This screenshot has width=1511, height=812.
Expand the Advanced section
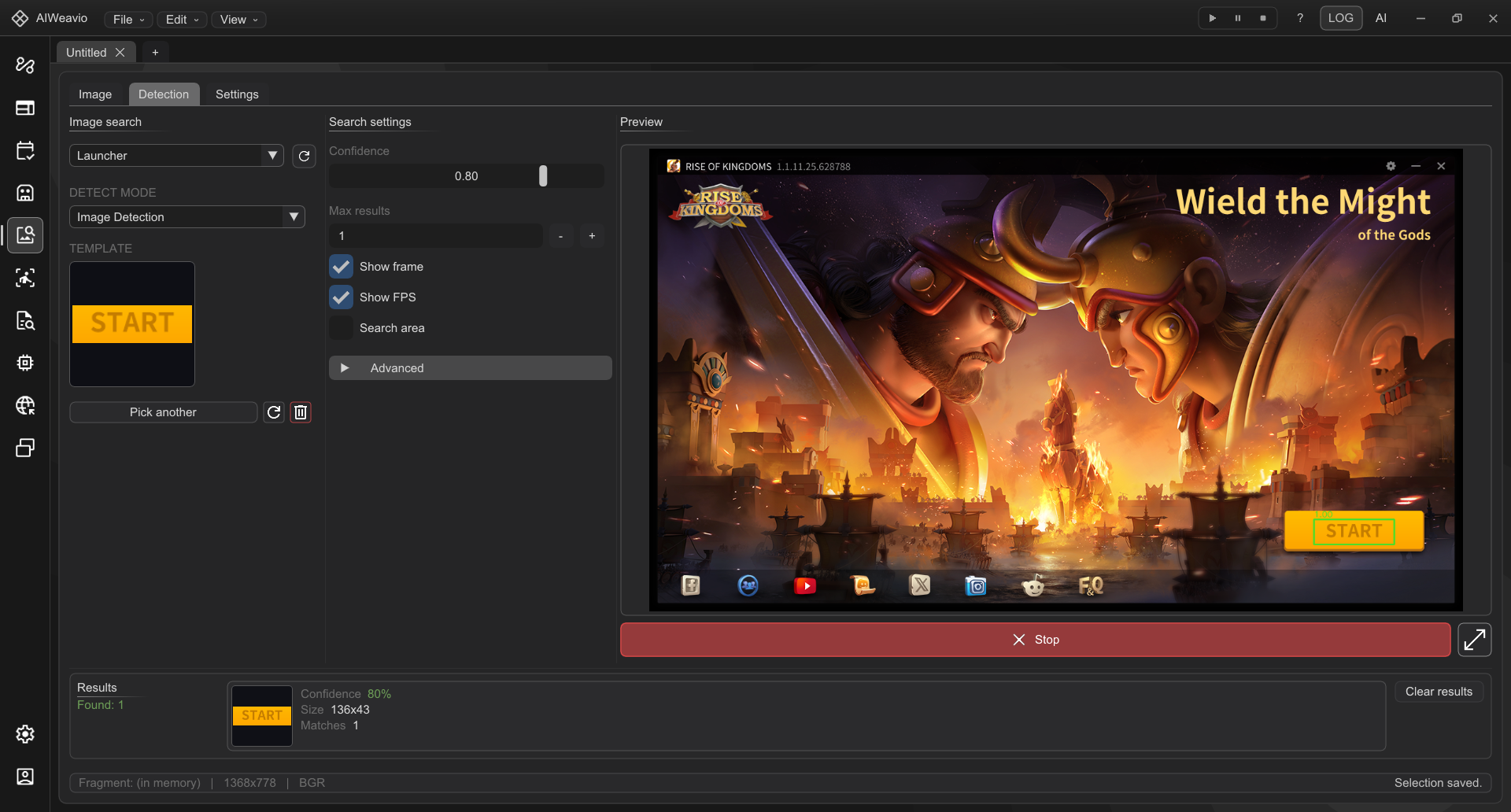(471, 368)
